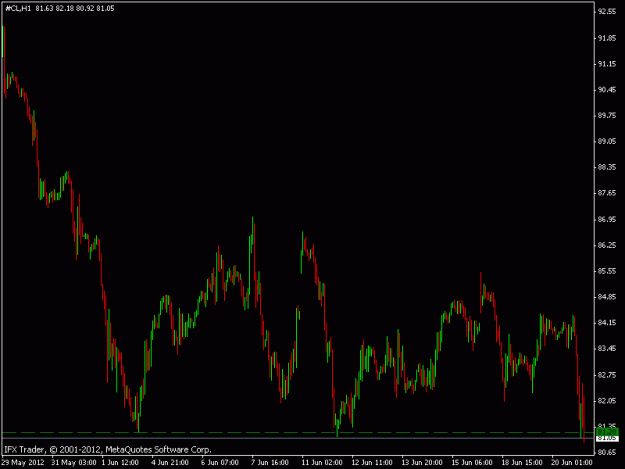This screenshot has width=625, height=469.
Task: Click the 15 Jun 06:00 time label
Action: pyautogui.click(x=472, y=463)
